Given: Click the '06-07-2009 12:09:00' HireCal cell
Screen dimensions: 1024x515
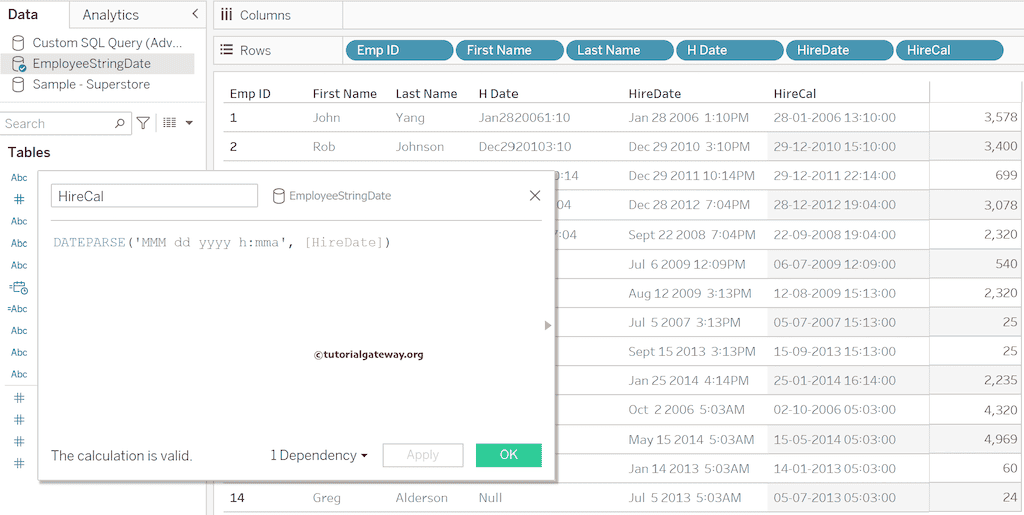Looking at the screenshot, I should click(835, 264).
